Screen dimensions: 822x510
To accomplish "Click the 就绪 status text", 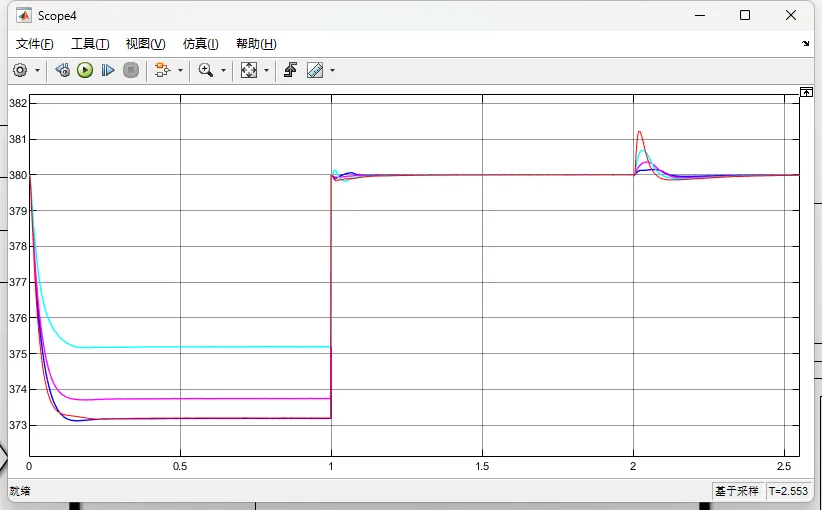I will (20, 491).
